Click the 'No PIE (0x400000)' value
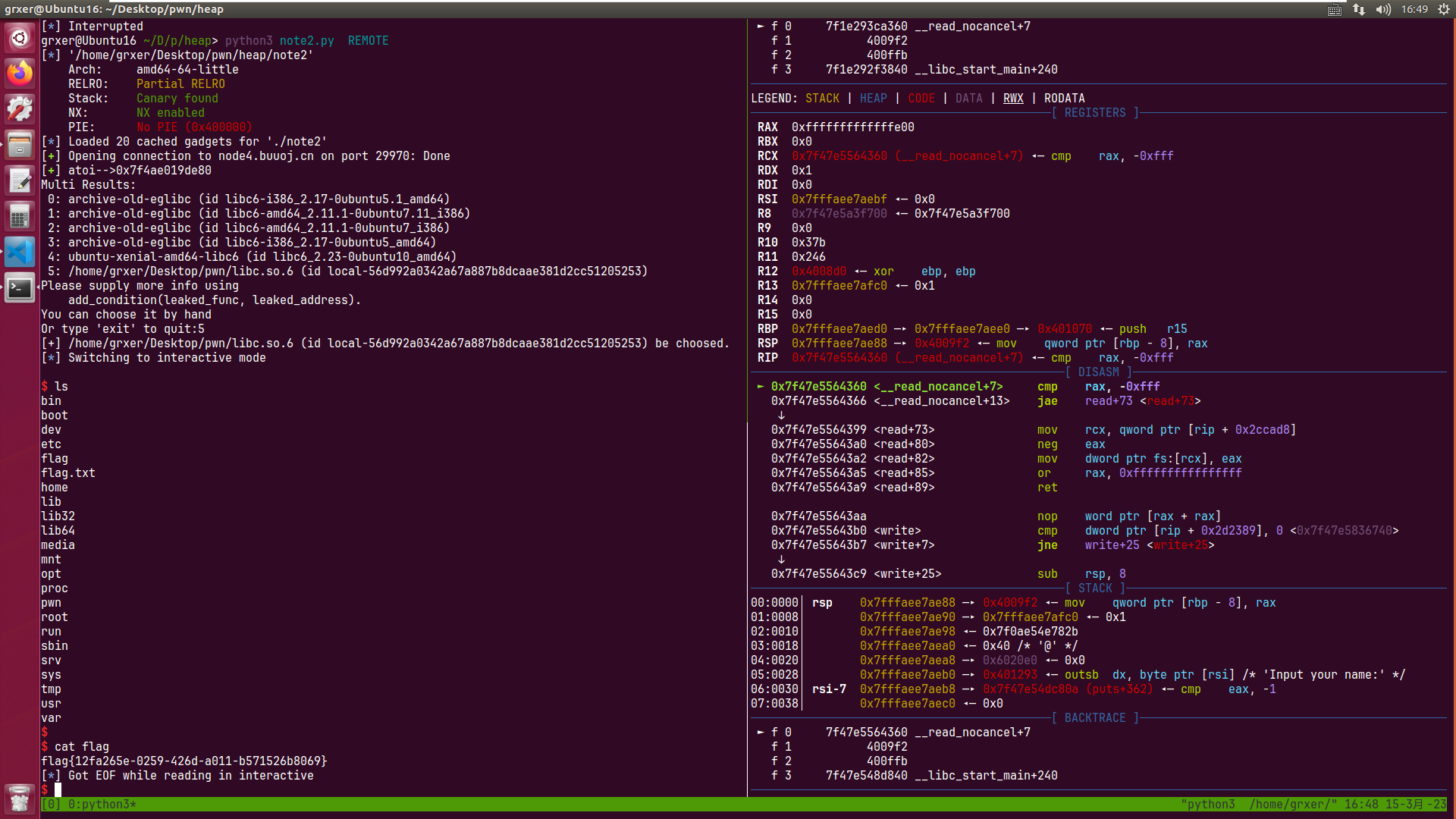The width and height of the screenshot is (1456, 819). pos(194,127)
